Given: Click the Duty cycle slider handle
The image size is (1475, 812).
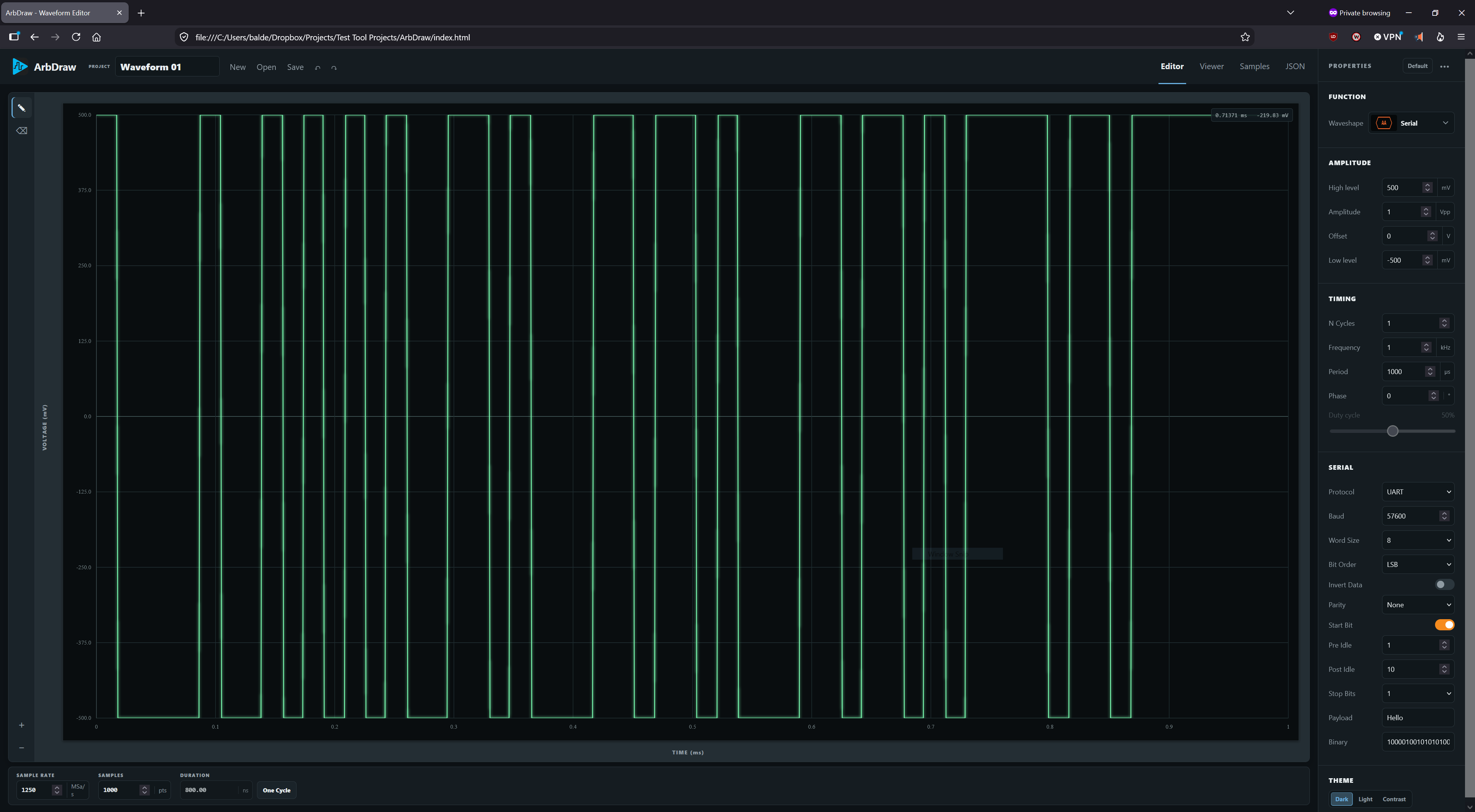Looking at the screenshot, I should click(1392, 431).
